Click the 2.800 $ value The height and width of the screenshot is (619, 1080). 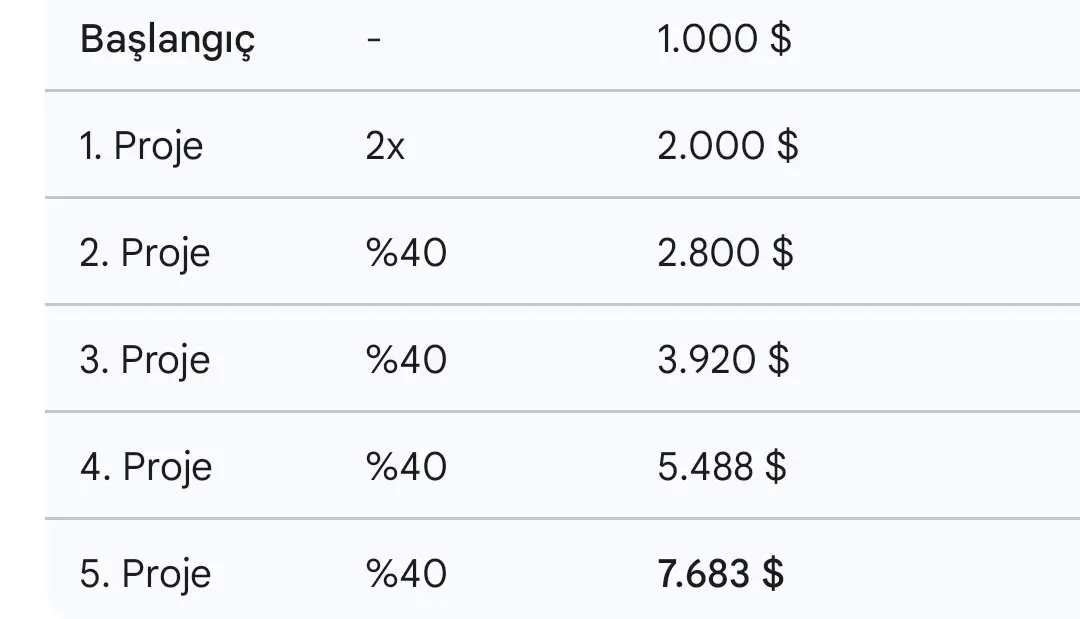pyautogui.click(x=725, y=253)
